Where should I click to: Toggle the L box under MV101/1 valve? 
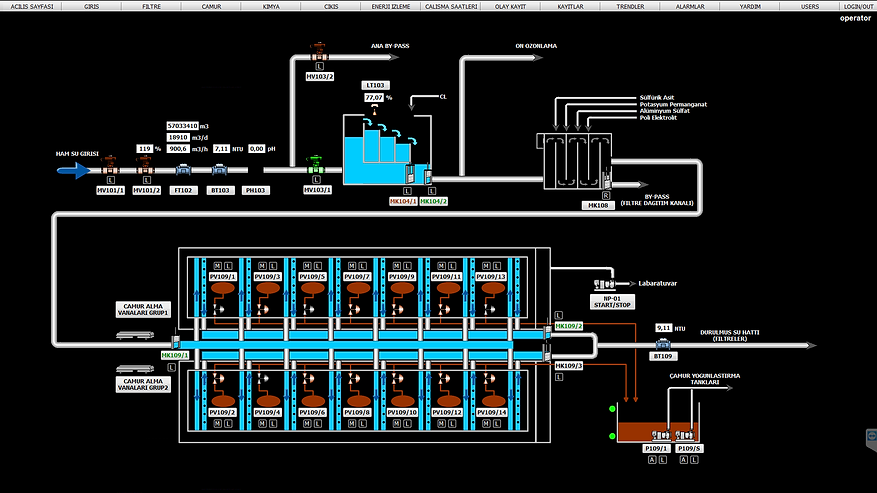coord(109,179)
